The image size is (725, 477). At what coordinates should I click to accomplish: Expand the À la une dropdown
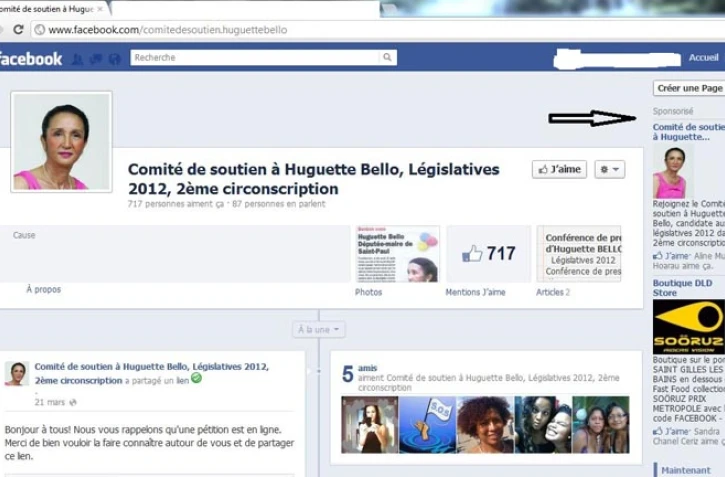coord(319,330)
